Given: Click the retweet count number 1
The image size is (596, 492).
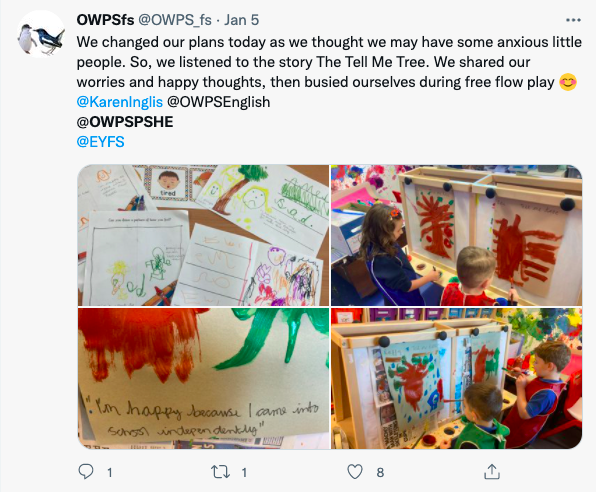Looking at the screenshot, I should 244,473.
